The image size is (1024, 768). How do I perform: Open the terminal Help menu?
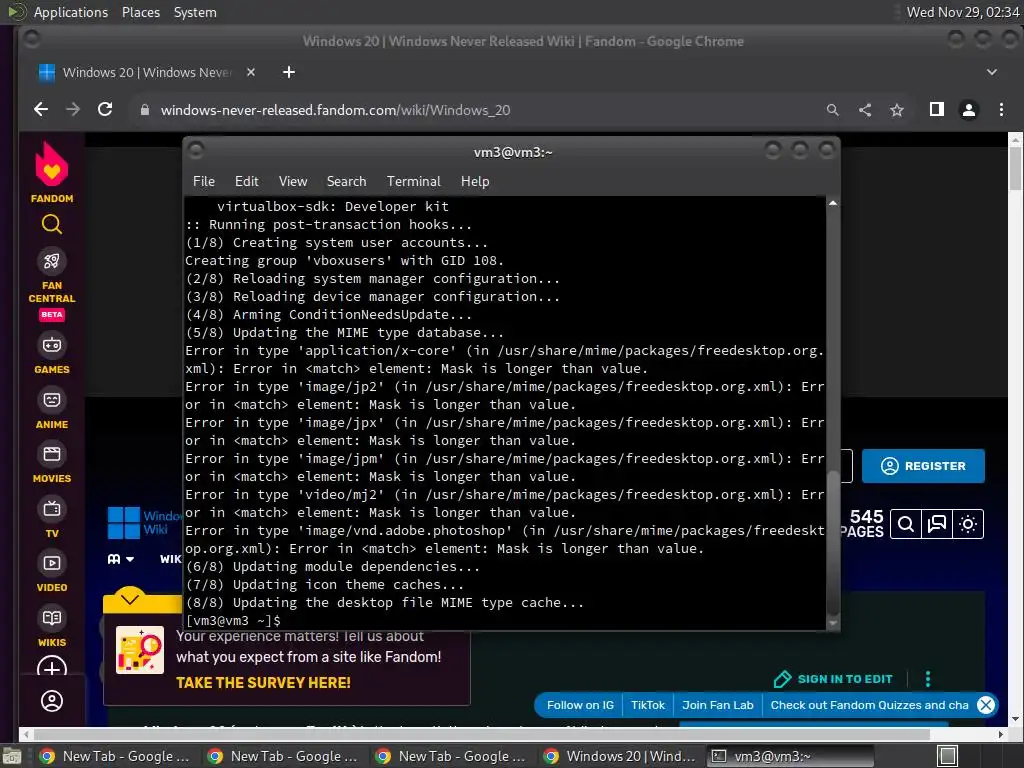click(475, 182)
